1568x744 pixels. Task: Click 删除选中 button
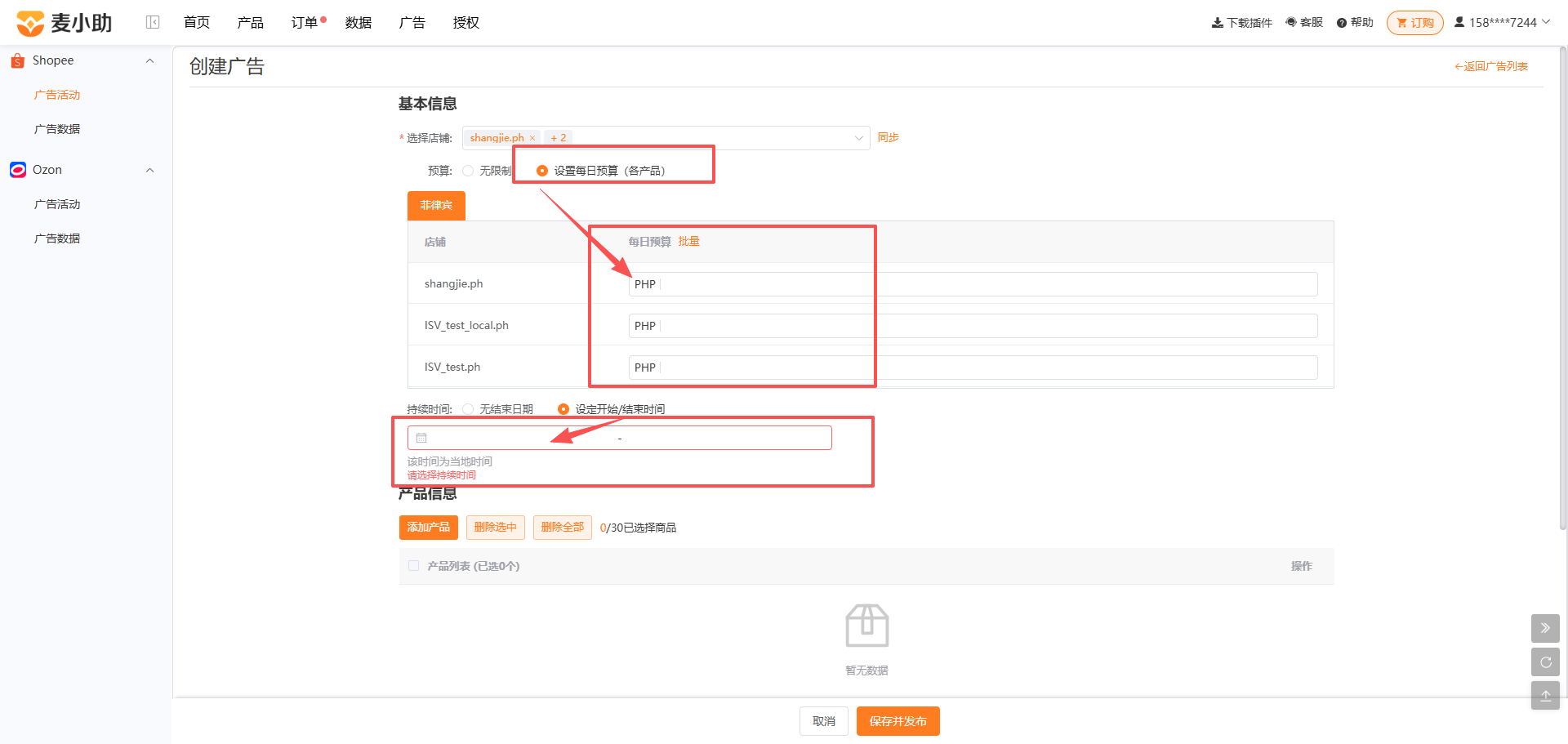click(496, 528)
